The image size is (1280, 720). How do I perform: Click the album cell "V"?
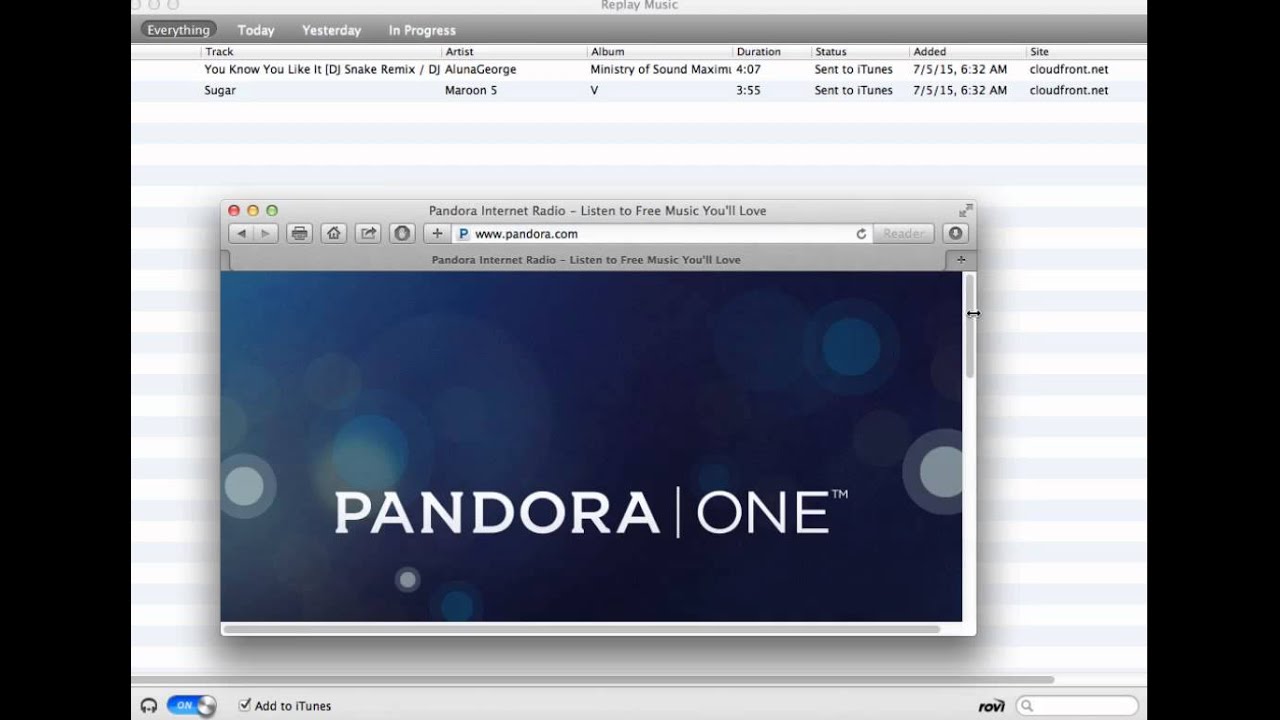tap(594, 90)
